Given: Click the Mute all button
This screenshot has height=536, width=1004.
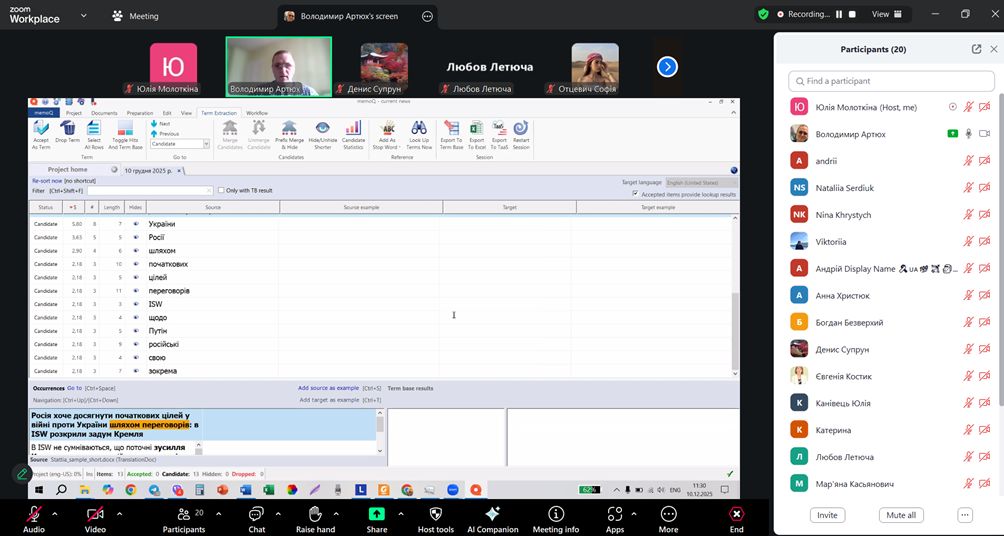Looking at the screenshot, I should 900,515.
